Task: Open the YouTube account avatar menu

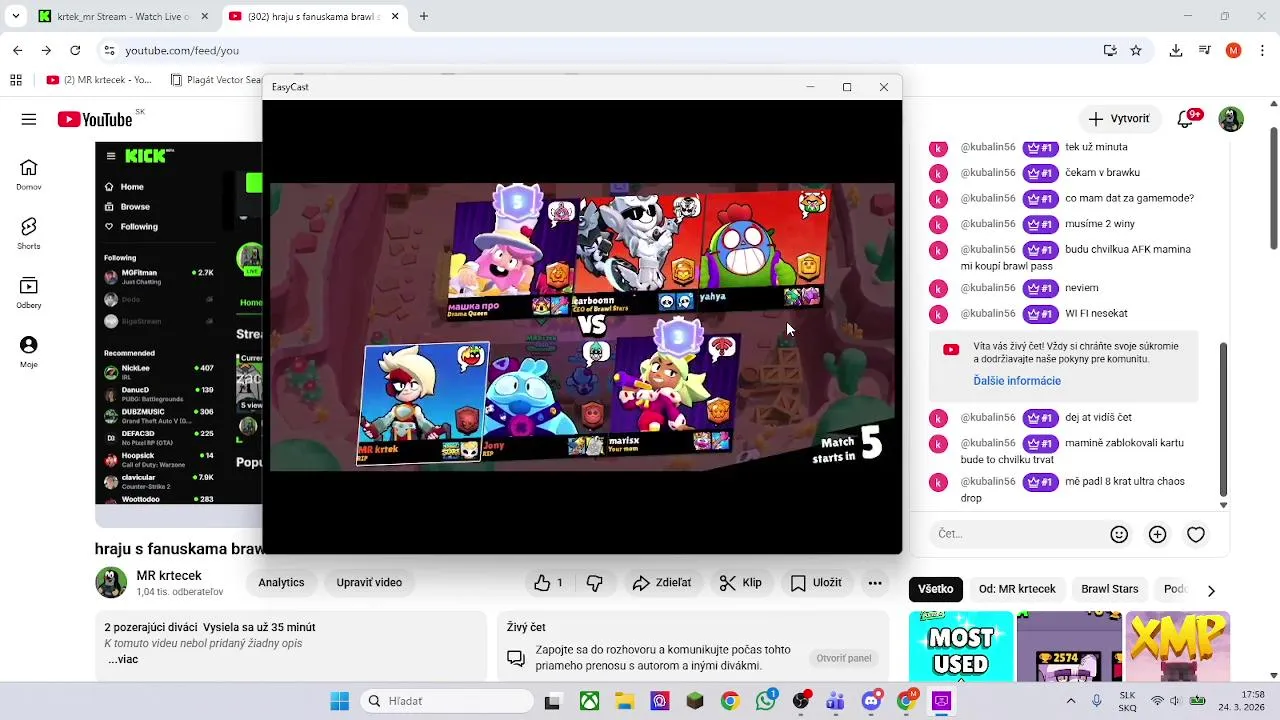Action: (1231, 119)
